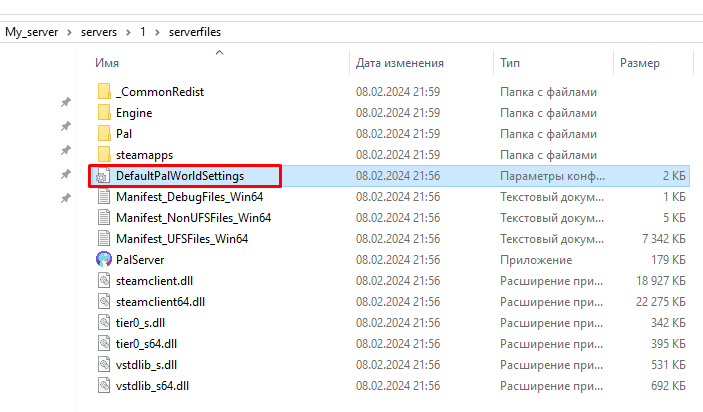Select the Manifest_DebugFiles_Win64 file name
This screenshot has width=703, height=412.
pos(189,197)
